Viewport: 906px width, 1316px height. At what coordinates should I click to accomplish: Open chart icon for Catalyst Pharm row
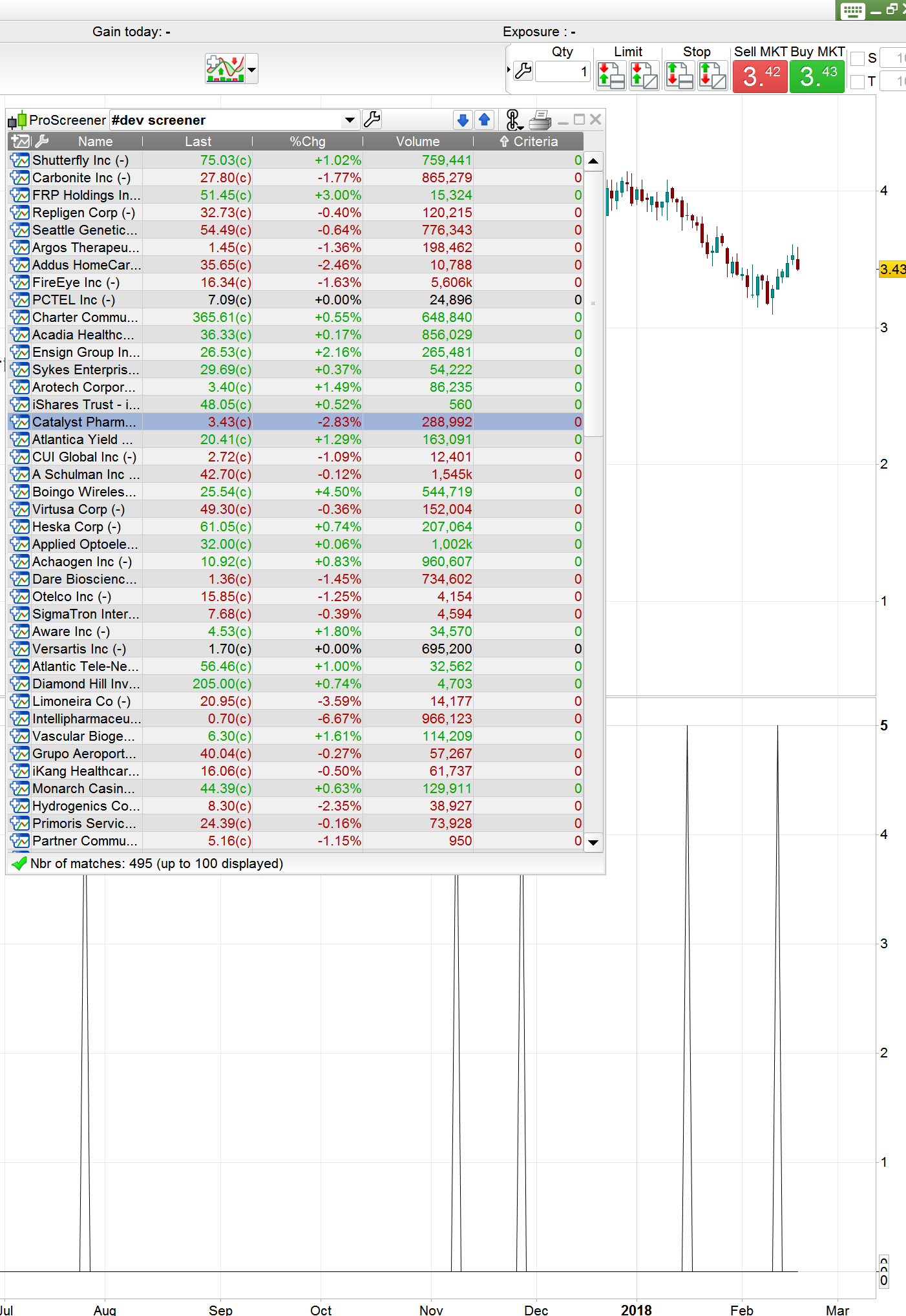pos(21,422)
